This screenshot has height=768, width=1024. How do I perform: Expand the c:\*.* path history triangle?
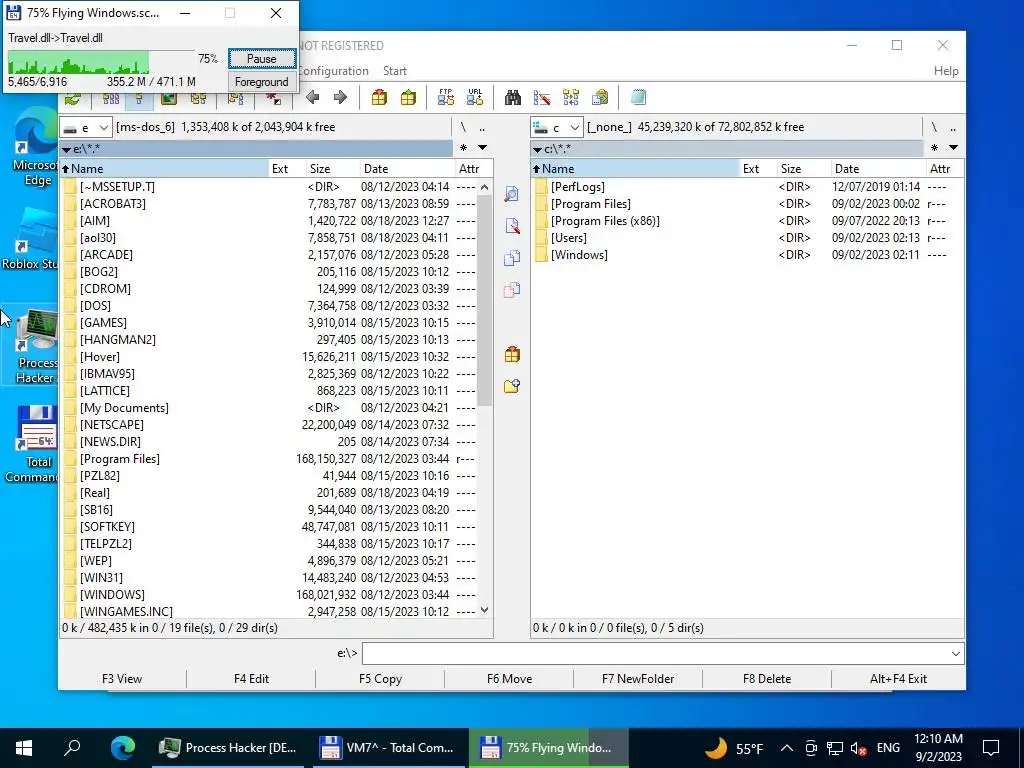(537, 150)
